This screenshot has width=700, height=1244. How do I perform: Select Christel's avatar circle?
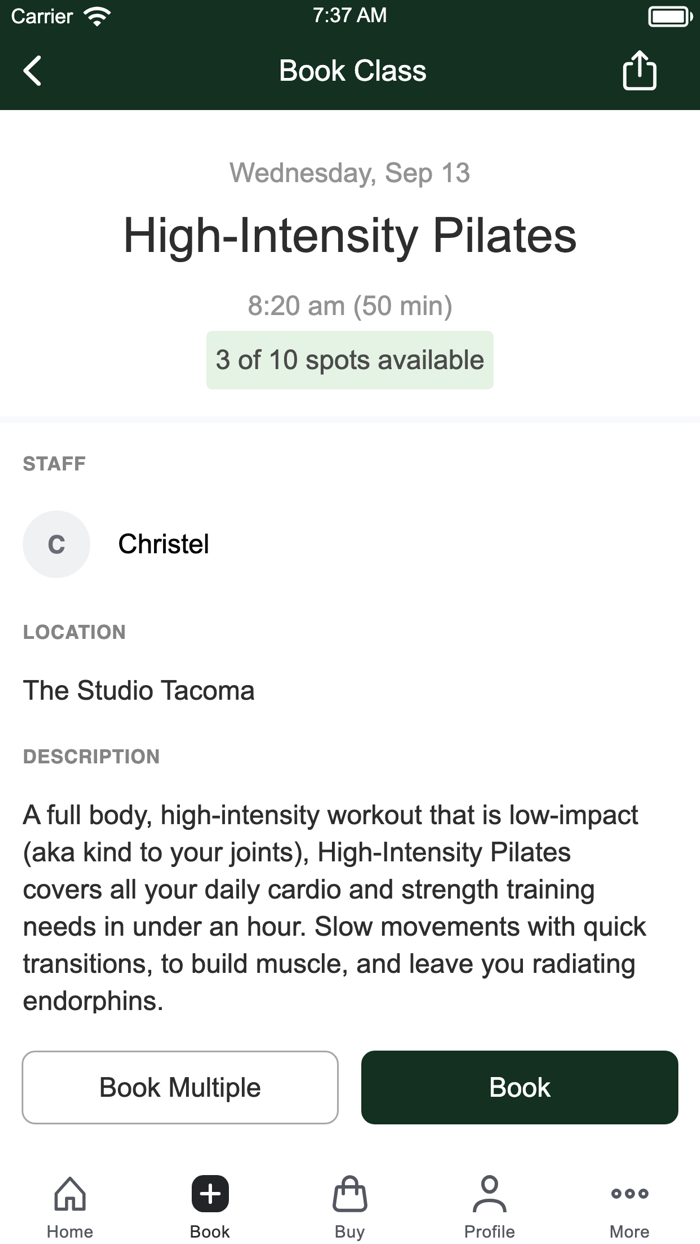coord(56,544)
